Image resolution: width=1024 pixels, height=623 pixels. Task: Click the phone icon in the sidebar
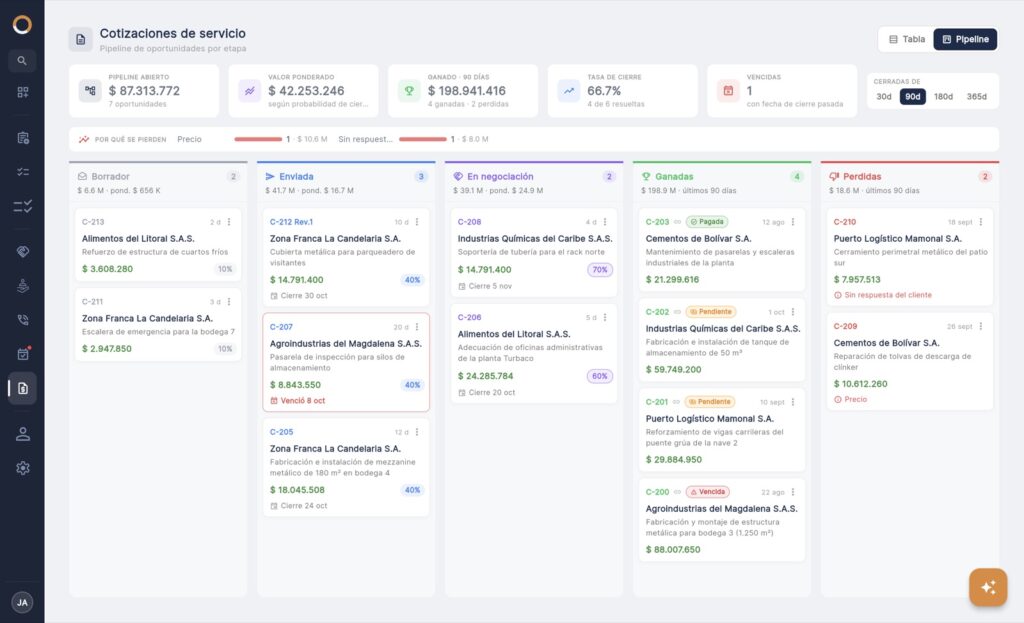point(22,319)
